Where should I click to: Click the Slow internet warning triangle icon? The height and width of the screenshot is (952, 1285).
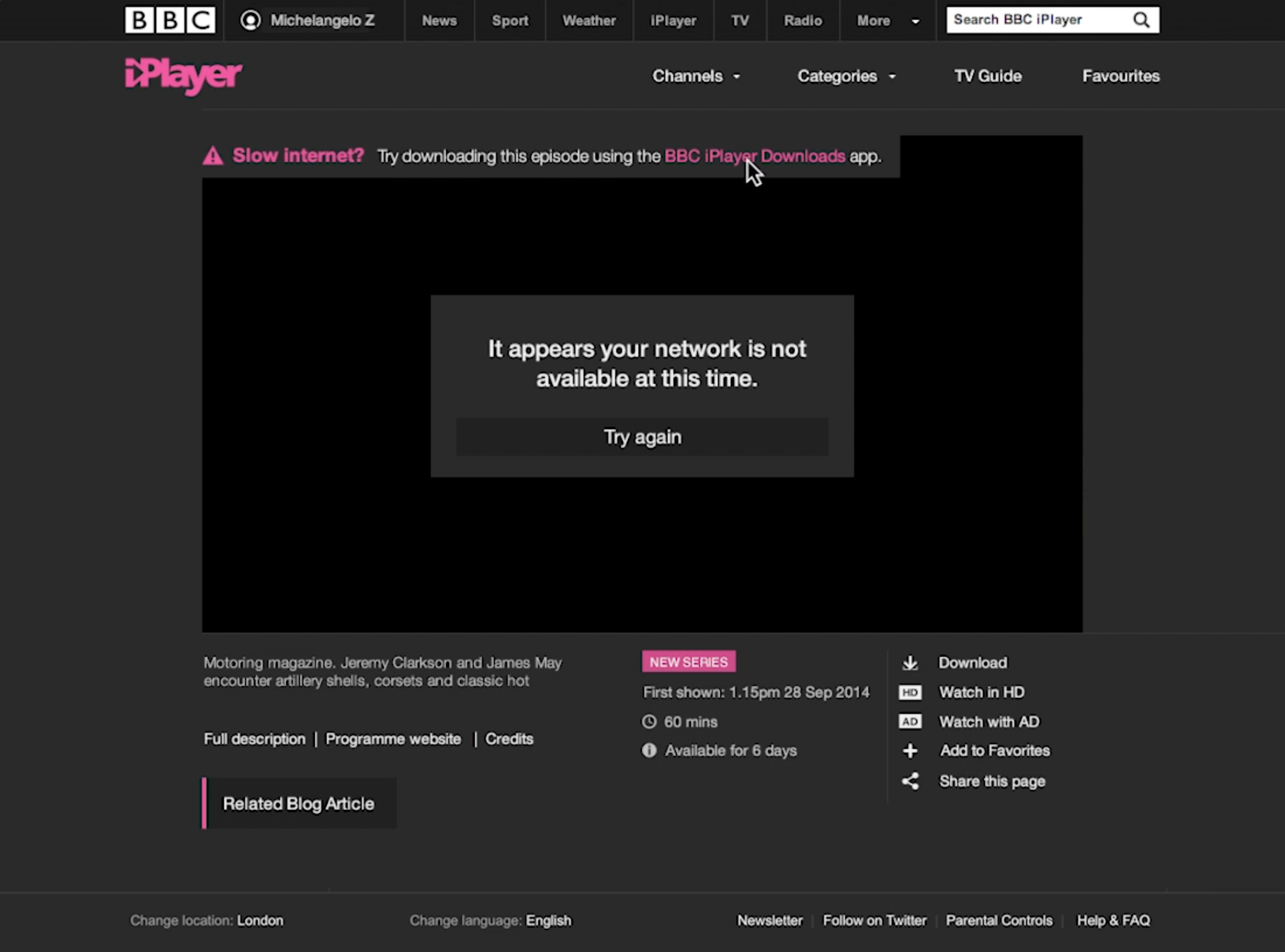(x=213, y=156)
